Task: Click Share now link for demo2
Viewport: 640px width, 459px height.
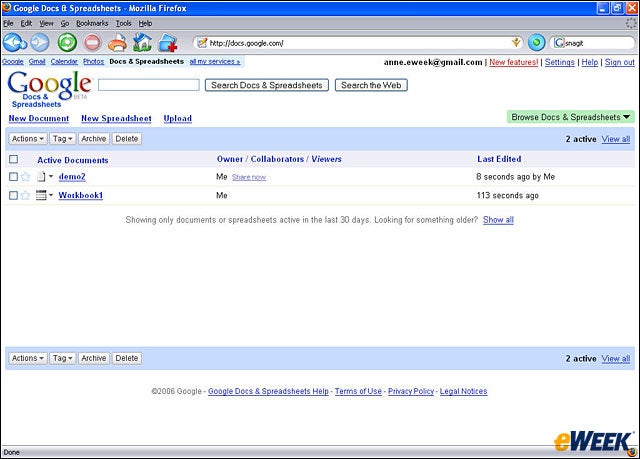Action: [249, 177]
